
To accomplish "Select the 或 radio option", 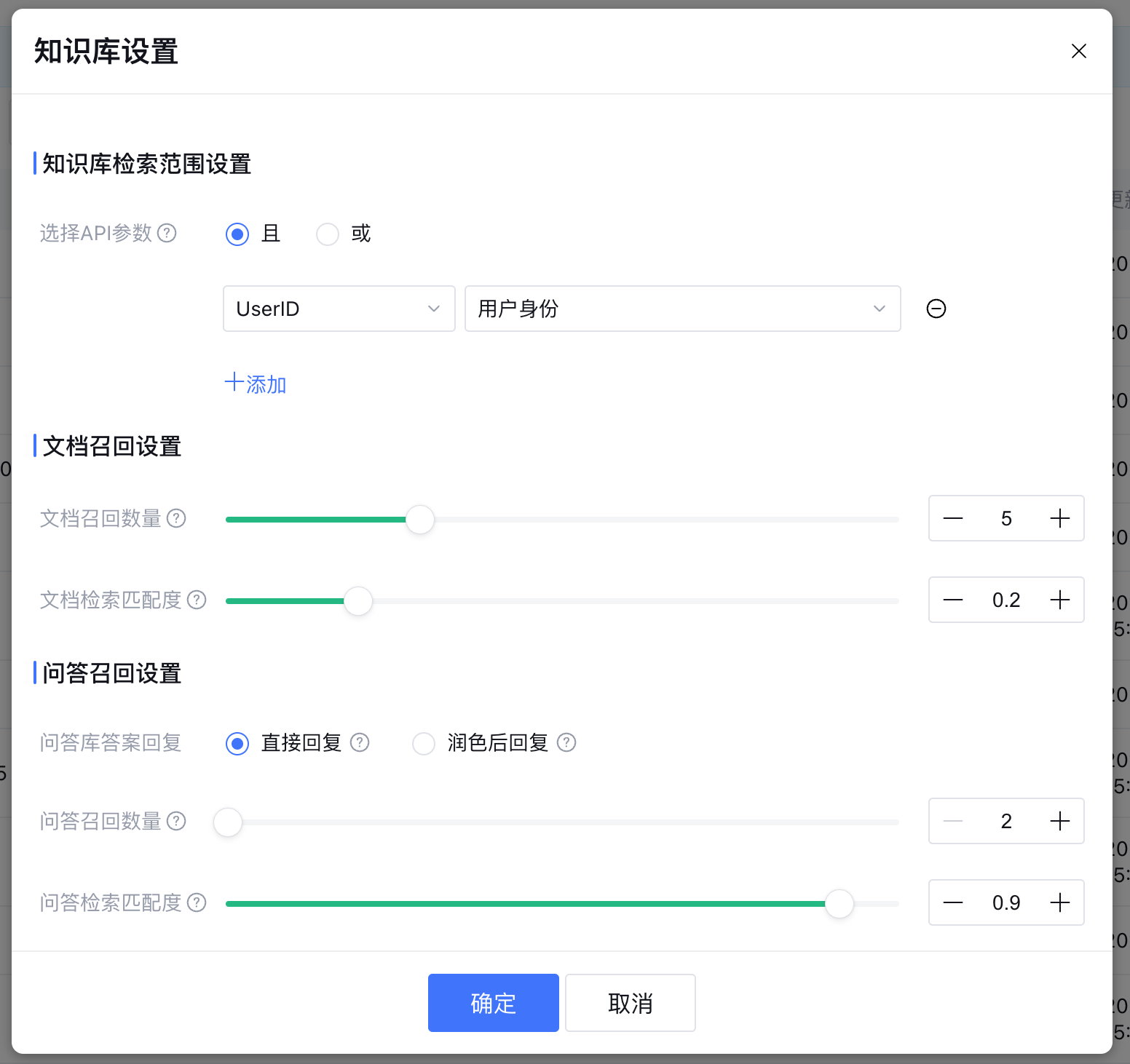I will click(328, 234).
